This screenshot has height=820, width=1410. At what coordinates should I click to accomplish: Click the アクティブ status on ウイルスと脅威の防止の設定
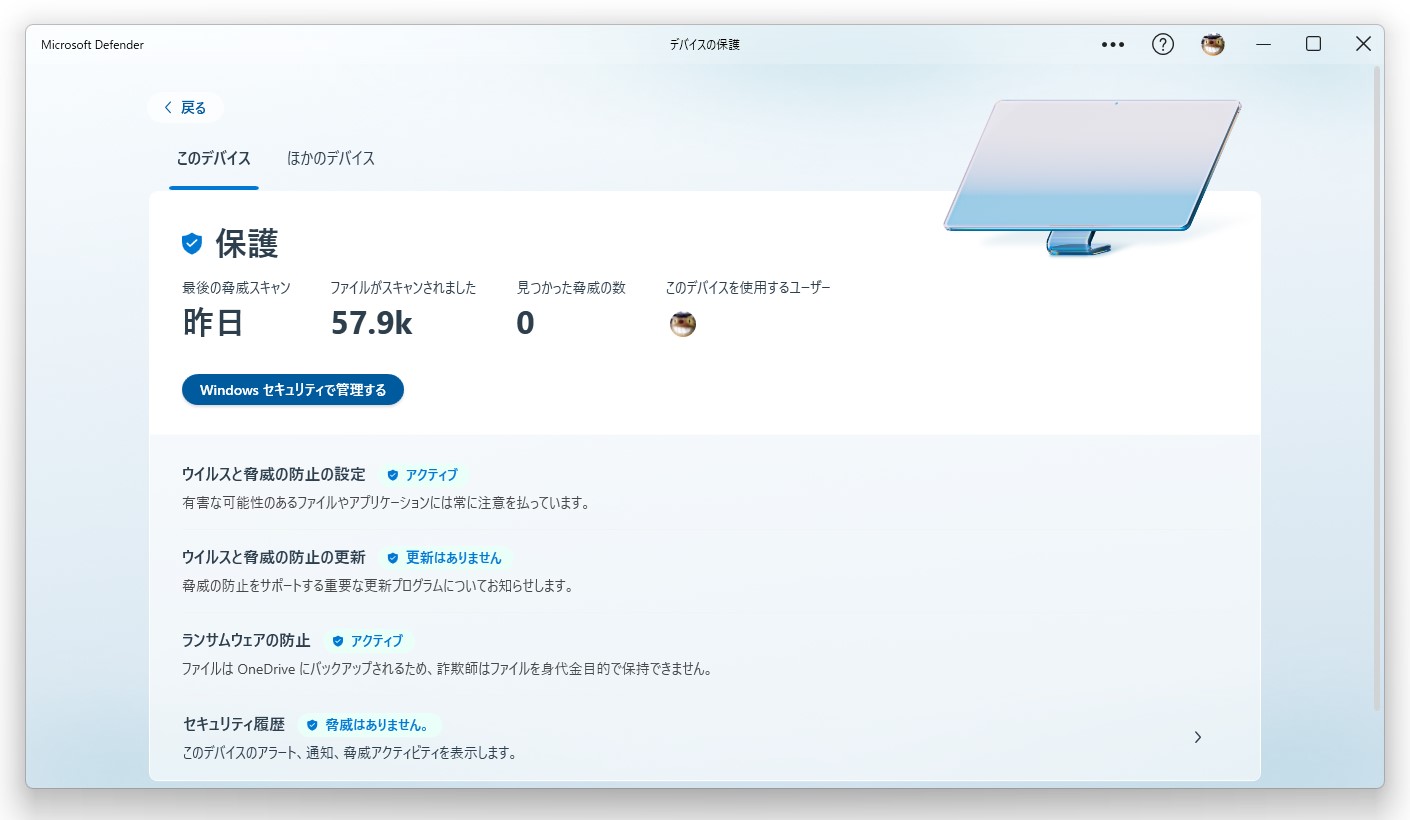(430, 474)
